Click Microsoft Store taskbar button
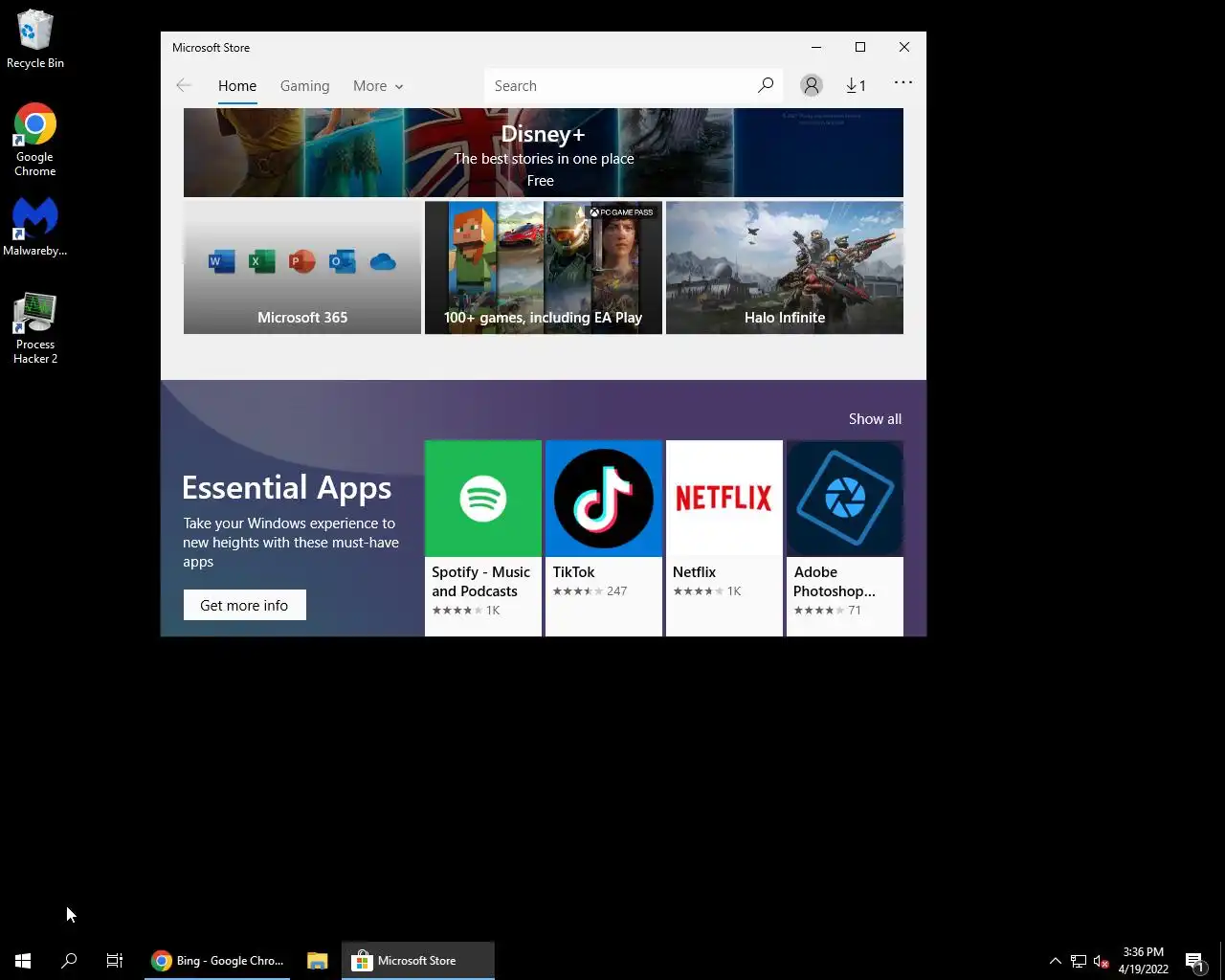 tap(418, 961)
